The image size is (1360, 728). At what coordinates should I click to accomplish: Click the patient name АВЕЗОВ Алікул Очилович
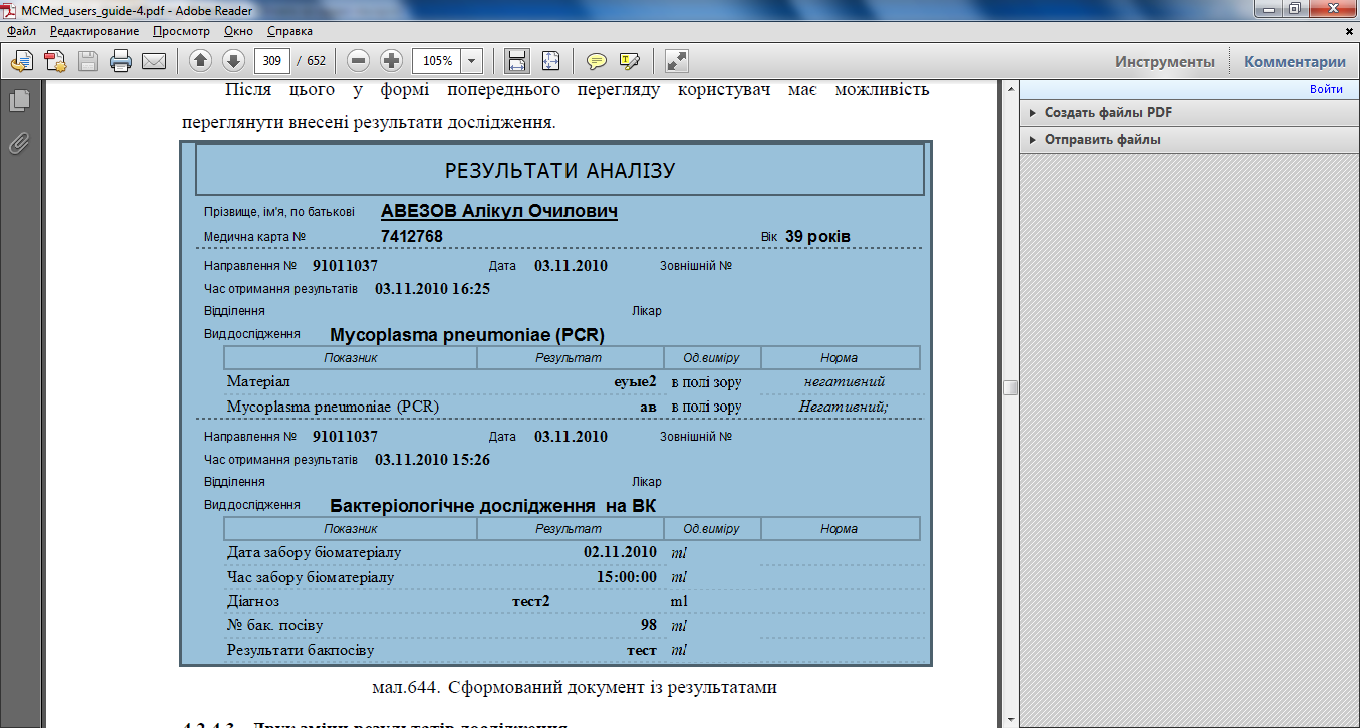pyautogui.click(x=499, y=212)
